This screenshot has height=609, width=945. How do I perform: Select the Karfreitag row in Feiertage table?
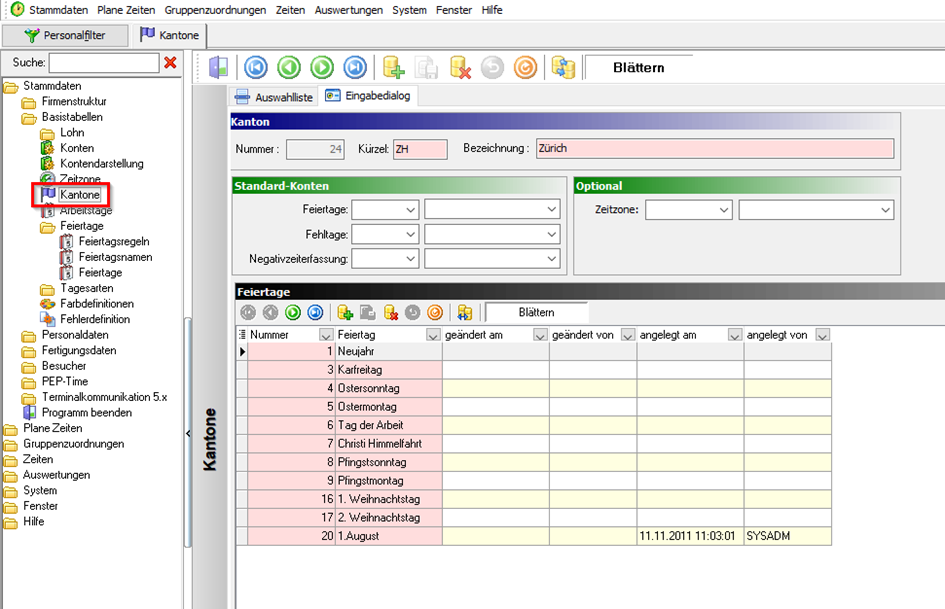click(x=534, y=370)
